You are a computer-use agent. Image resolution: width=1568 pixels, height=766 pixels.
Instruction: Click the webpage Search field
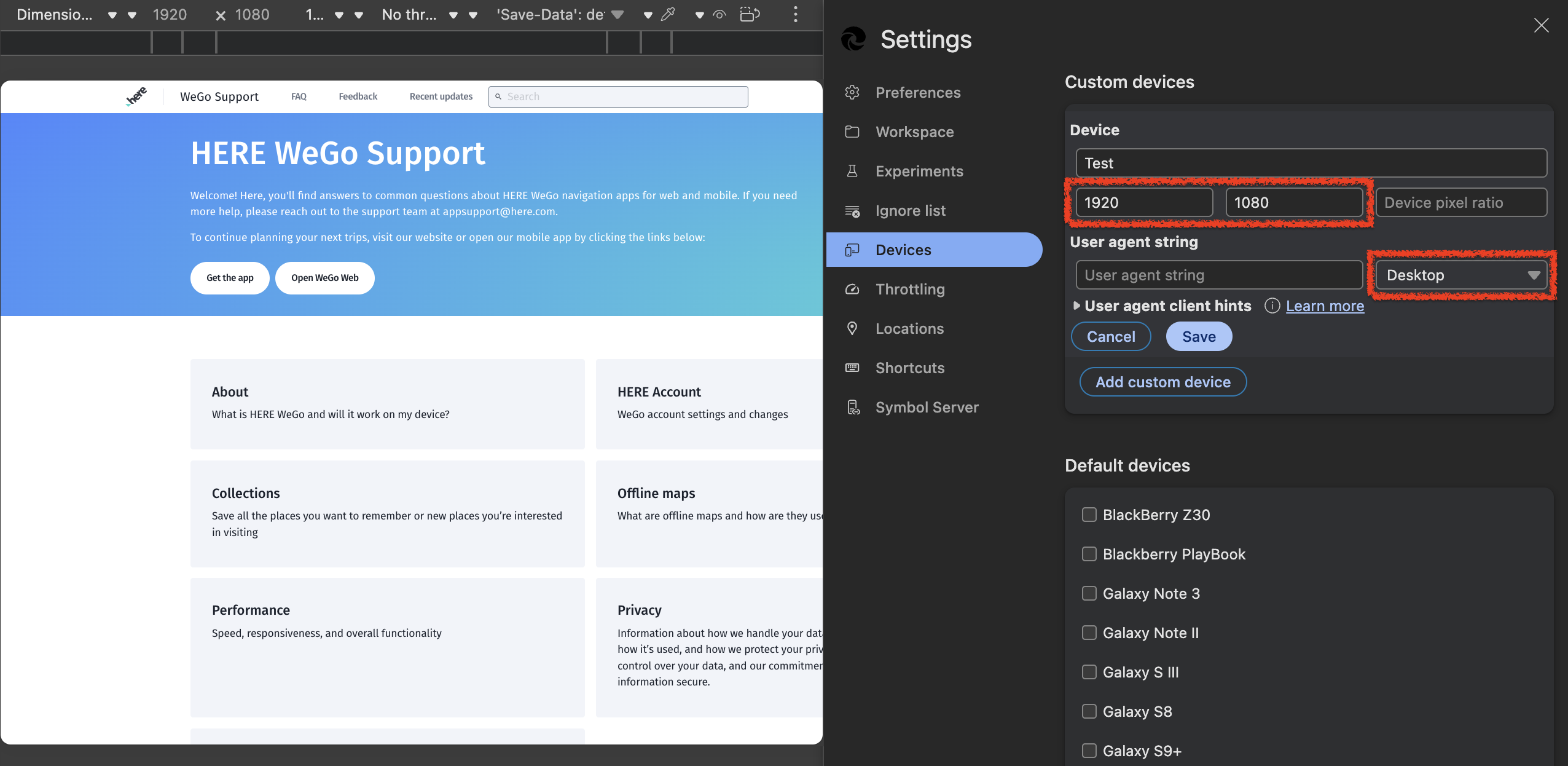[x=618, y=97]
